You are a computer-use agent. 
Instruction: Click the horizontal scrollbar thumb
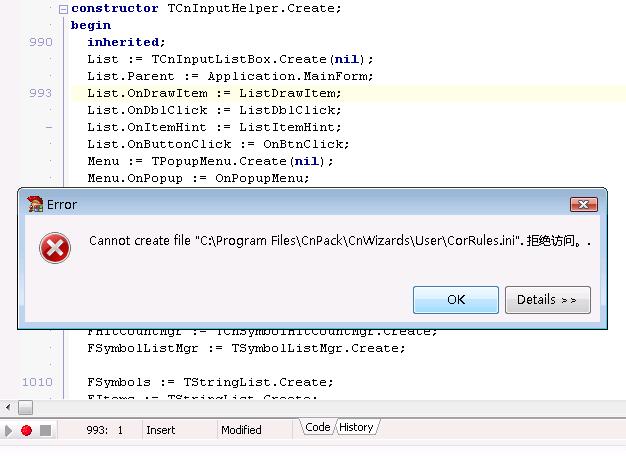(x=25, y=407)
